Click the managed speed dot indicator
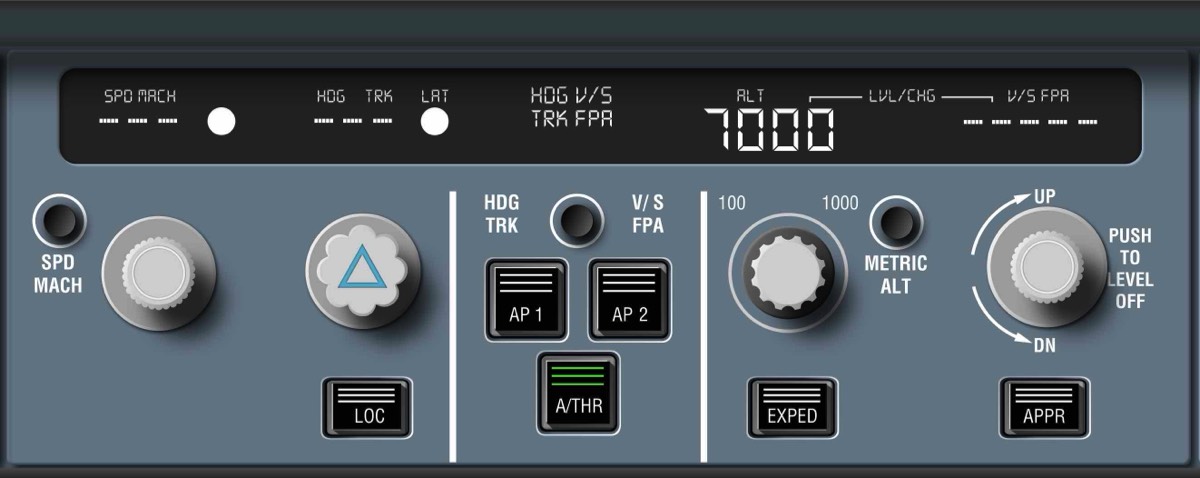 pos(221,122)
